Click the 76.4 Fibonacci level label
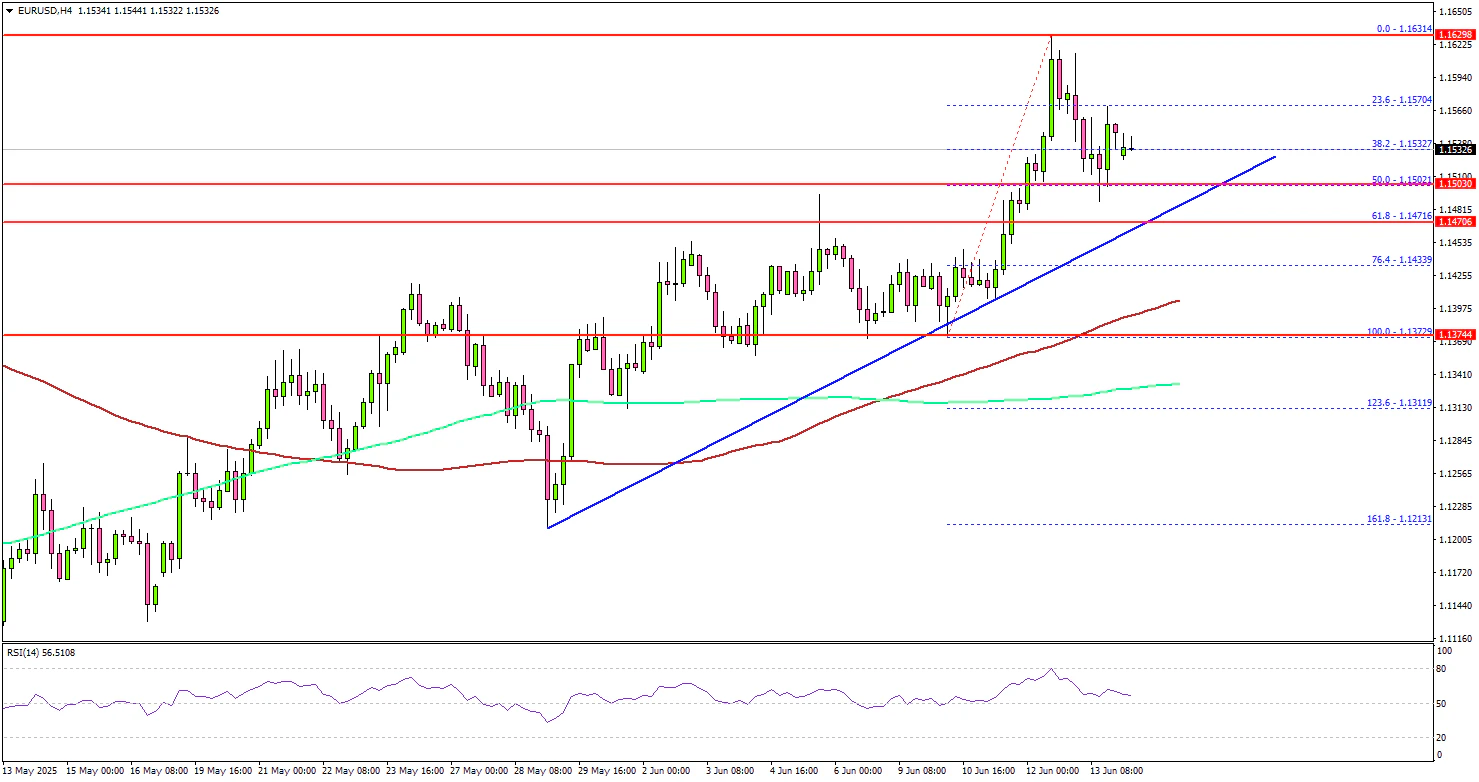This screenshot has width=1479, height=782. [1400, 259]
